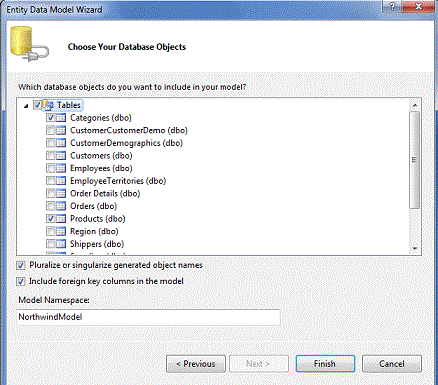The width and height of the screenshot is (438, 385).
Task: Click the CustomerDemographics table icon
Action: pos(61,143)
